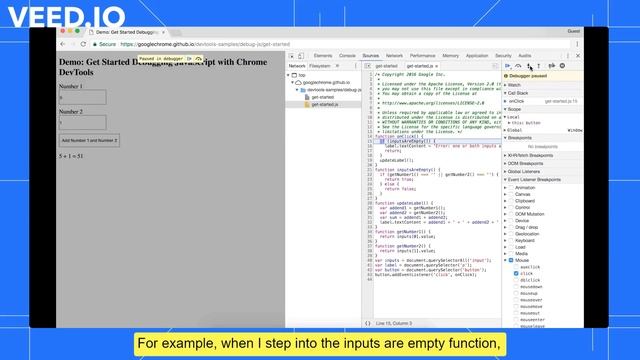The width and height of the screenshot is (640, 360).
Task: Uncheck the Mouse category checkbox
Action: tap(511, 260)
